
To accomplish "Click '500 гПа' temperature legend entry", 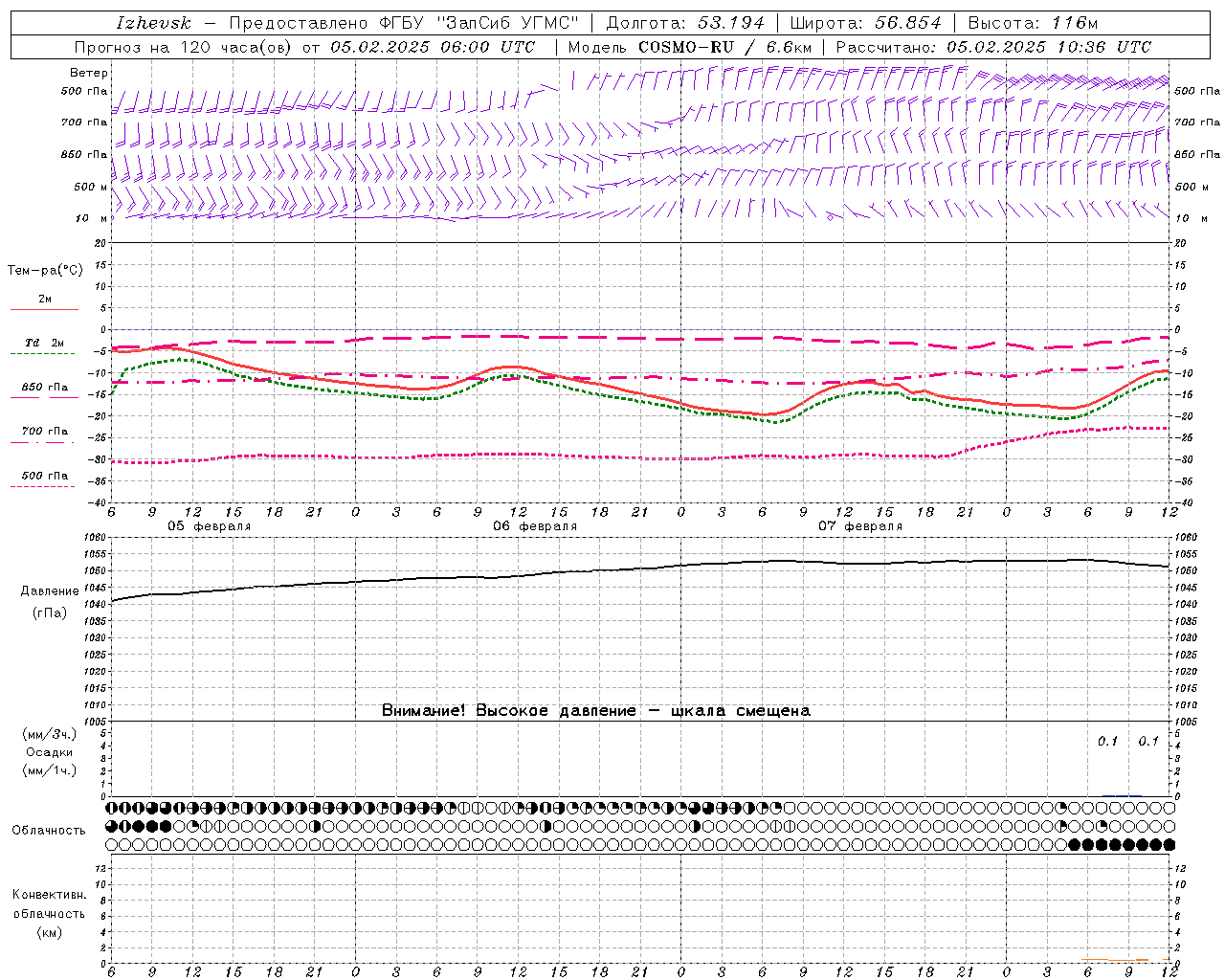I will pos(45,476).
